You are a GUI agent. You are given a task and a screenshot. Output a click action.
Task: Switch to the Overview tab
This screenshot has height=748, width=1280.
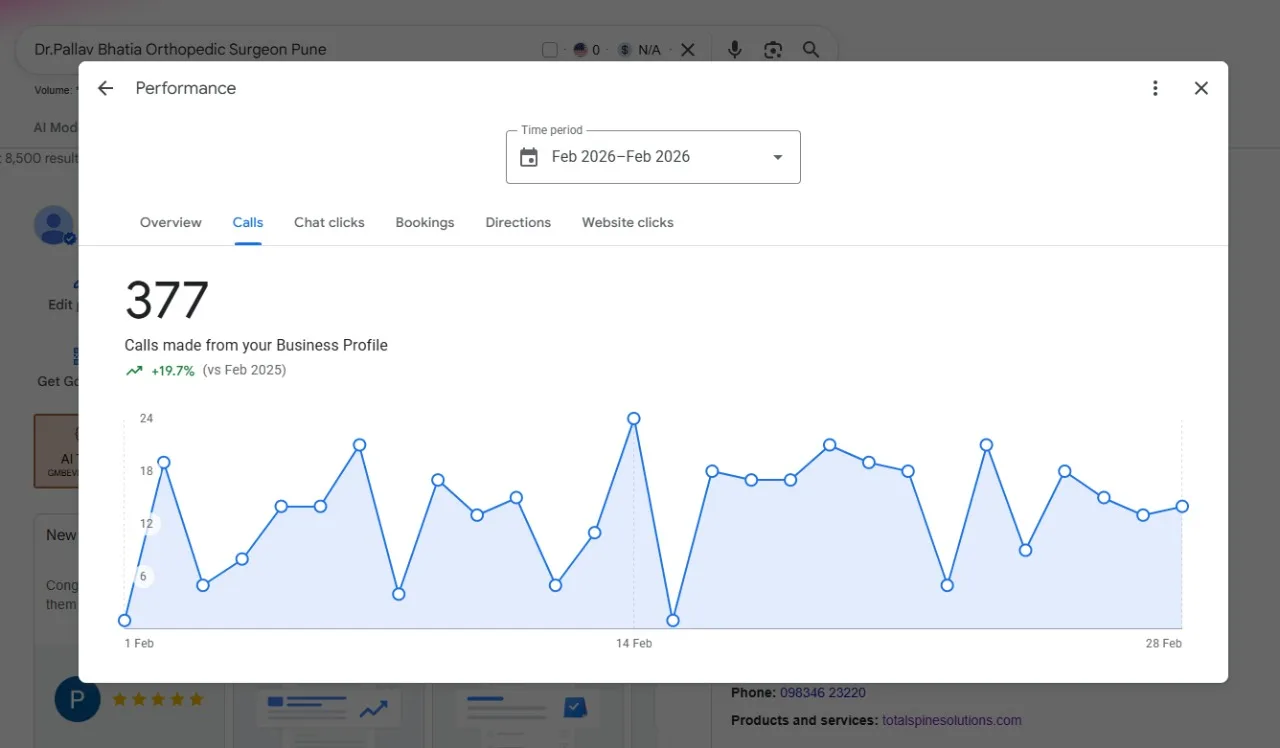171,222
